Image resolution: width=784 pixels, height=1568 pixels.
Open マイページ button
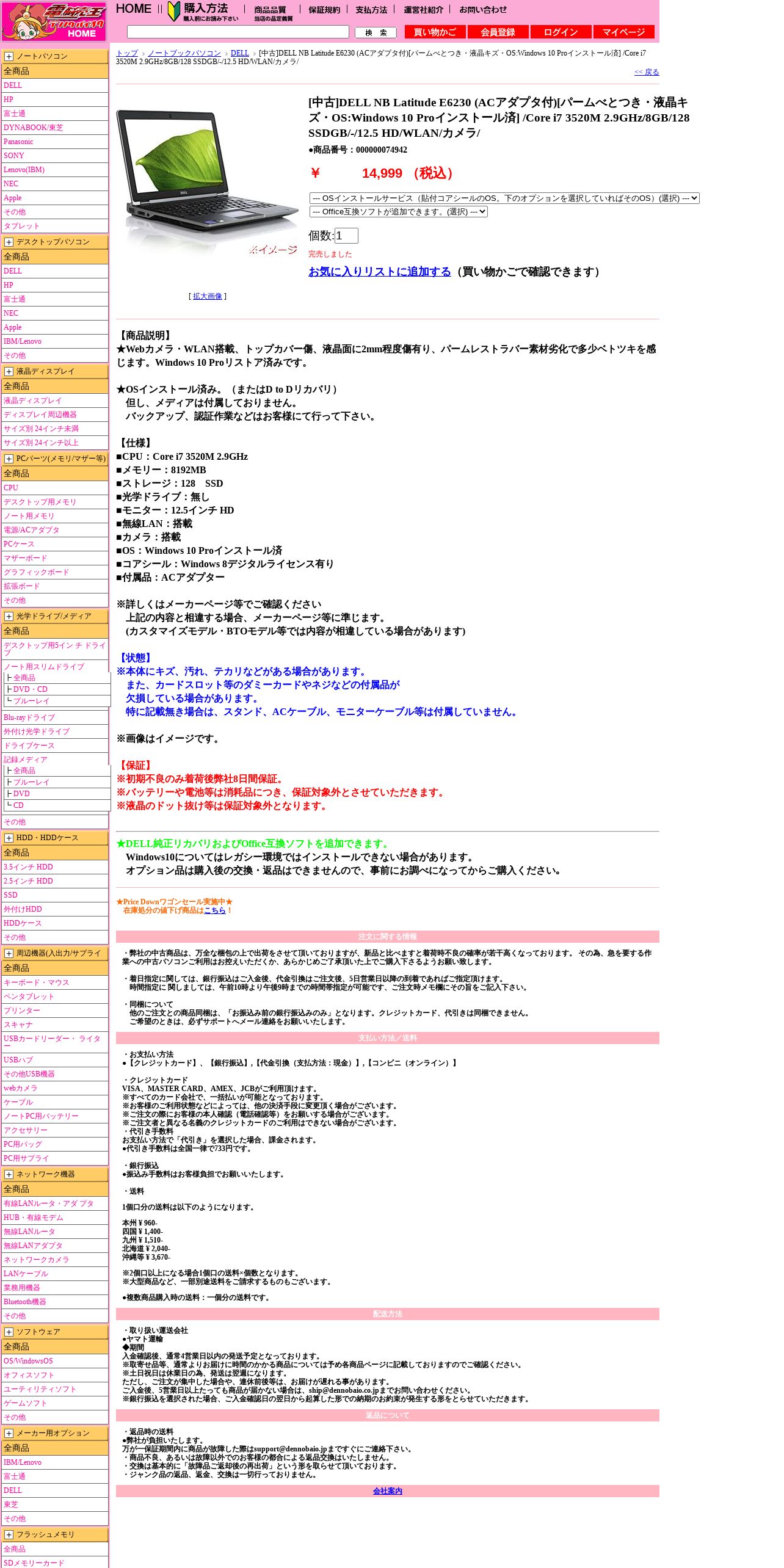[623, 32]
